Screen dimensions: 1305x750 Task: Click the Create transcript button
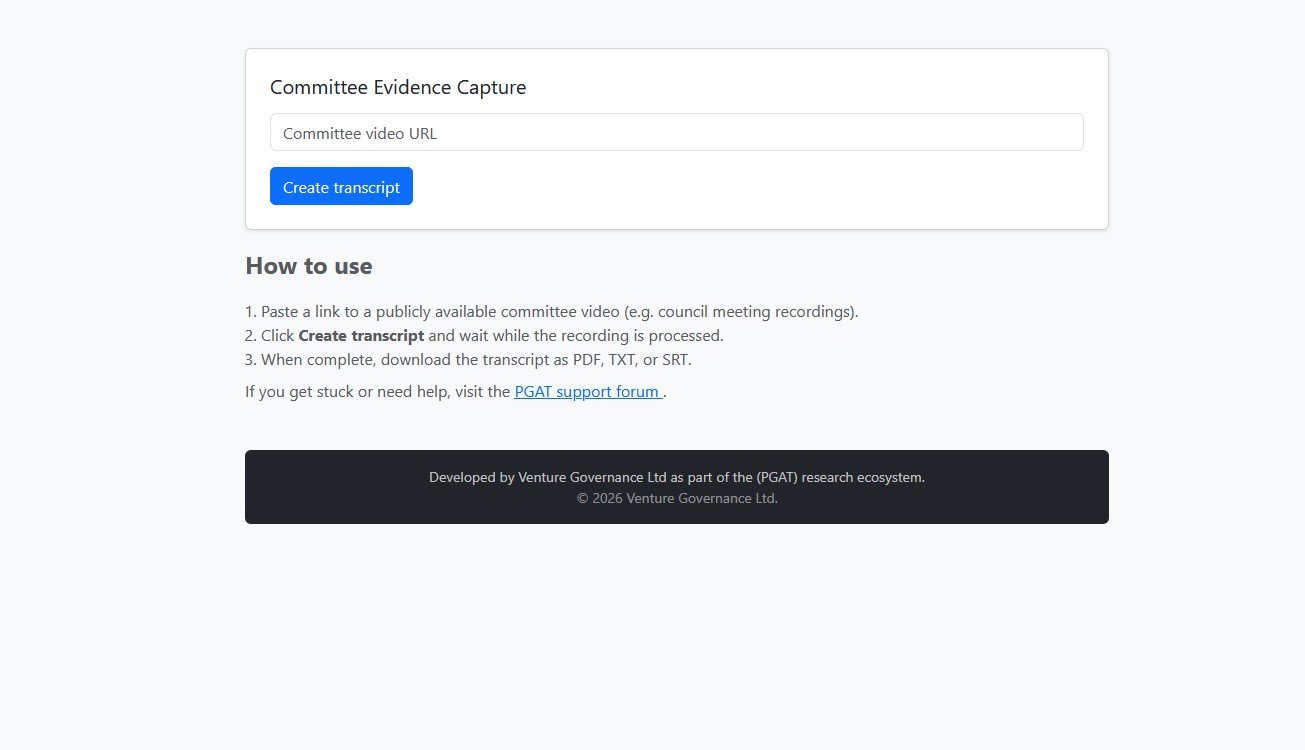(341, 187)
